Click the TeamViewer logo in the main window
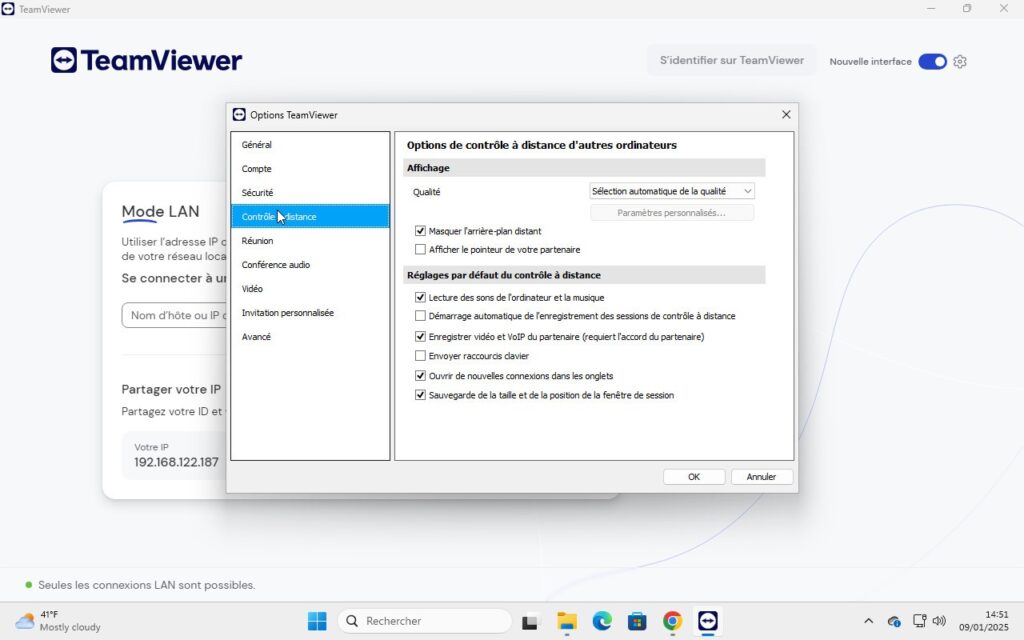 point(146,60)
